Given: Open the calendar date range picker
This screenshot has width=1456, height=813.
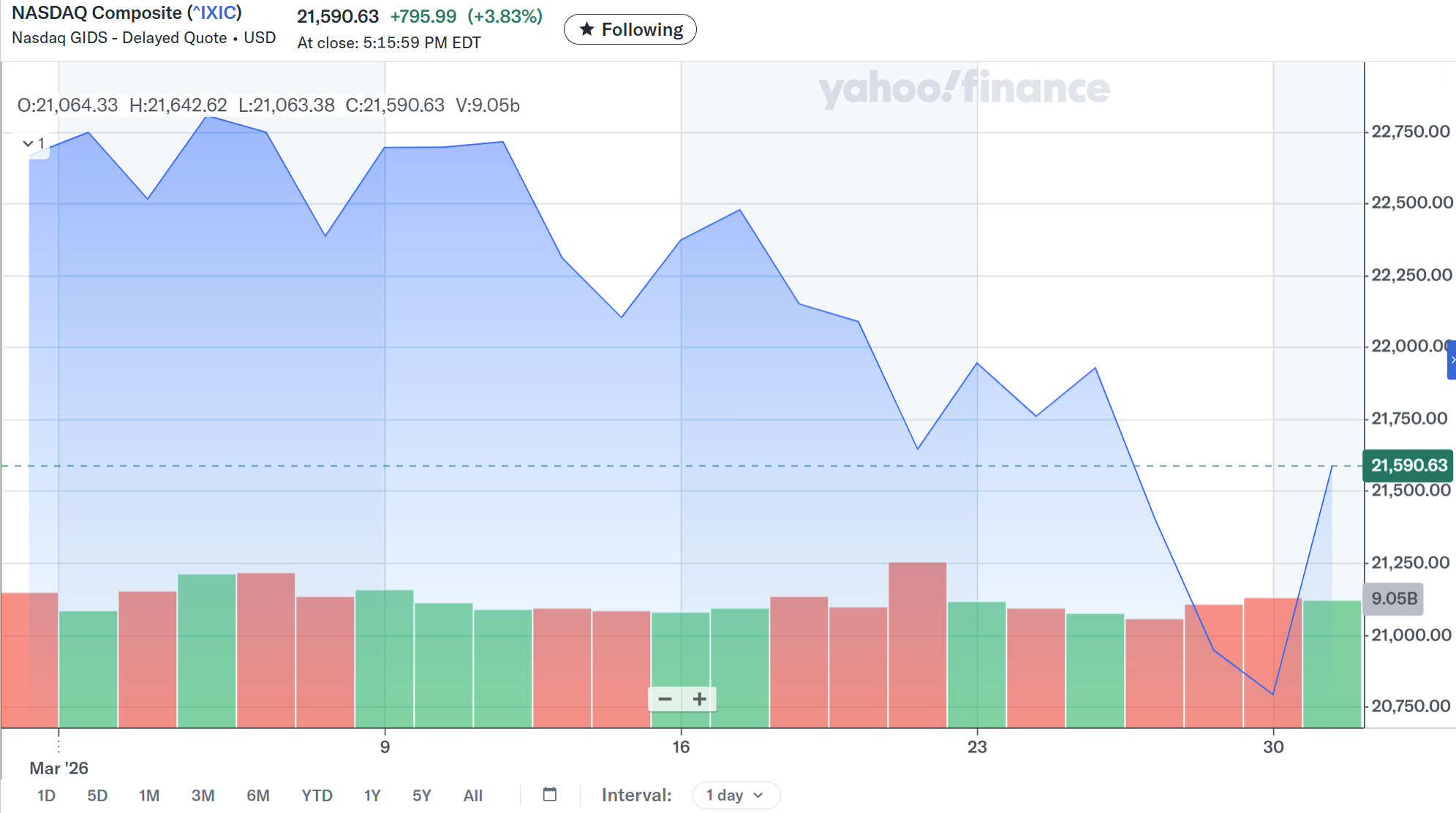Looking at the screenshot, I should [550, 795].
